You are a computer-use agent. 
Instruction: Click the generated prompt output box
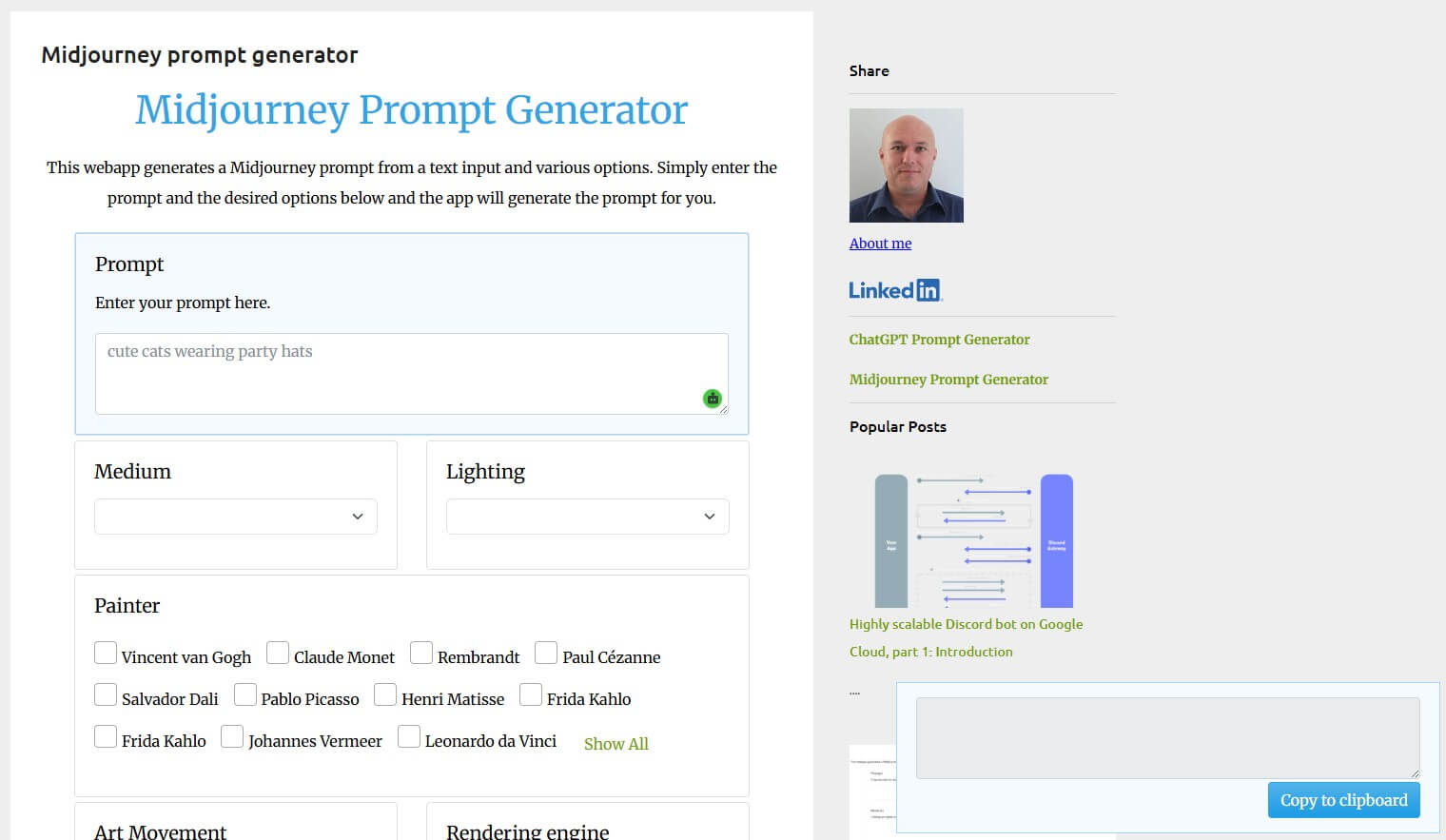coord(1167,738)
